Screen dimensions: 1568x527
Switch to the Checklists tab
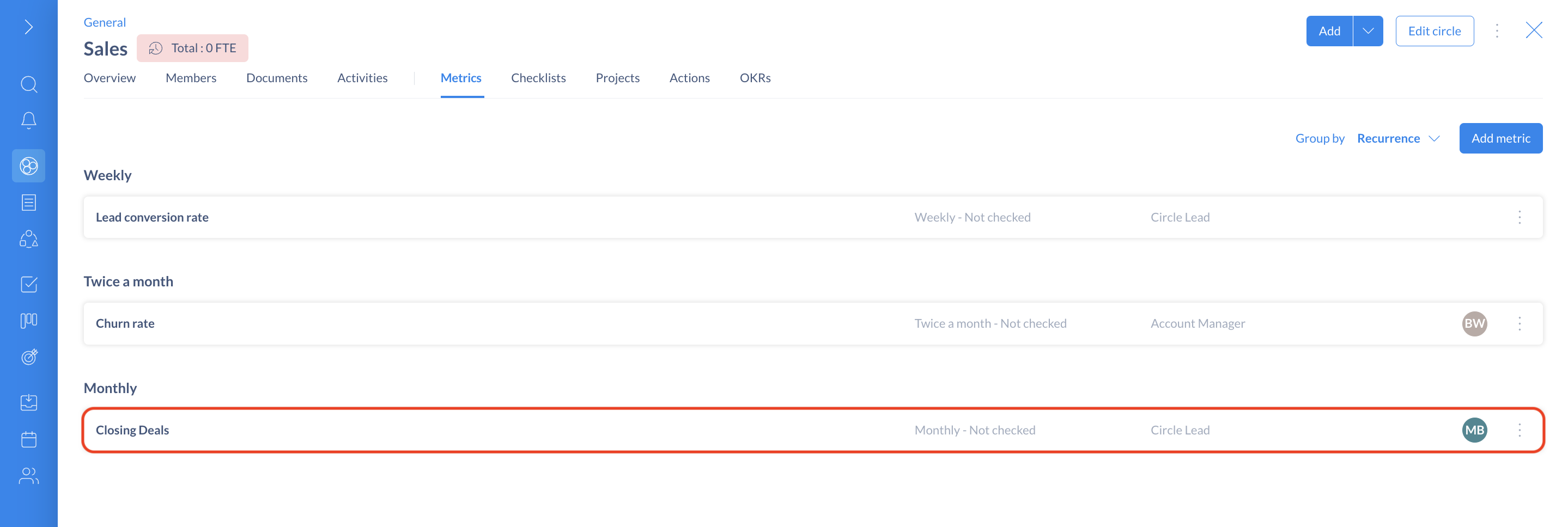pyautogui.click(x=538, y=78)
